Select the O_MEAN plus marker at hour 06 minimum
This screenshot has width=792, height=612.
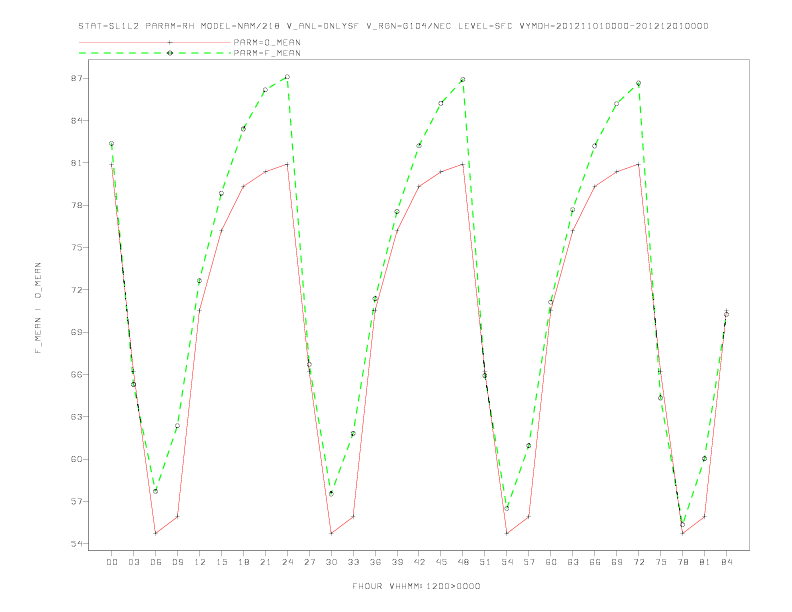coord(156,533)
